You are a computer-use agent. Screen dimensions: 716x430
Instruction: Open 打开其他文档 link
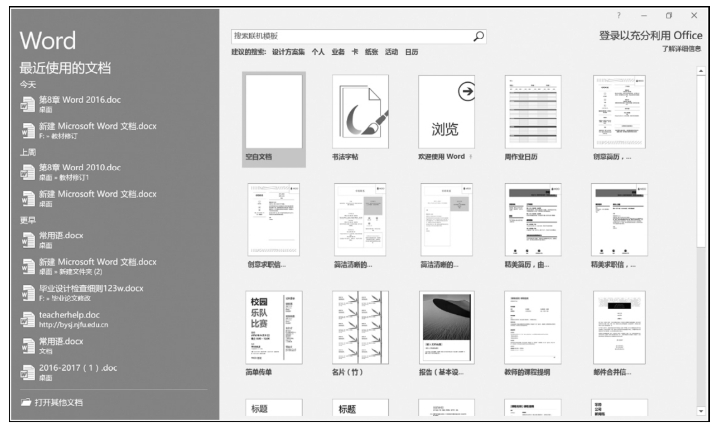(x=52, y=402)
